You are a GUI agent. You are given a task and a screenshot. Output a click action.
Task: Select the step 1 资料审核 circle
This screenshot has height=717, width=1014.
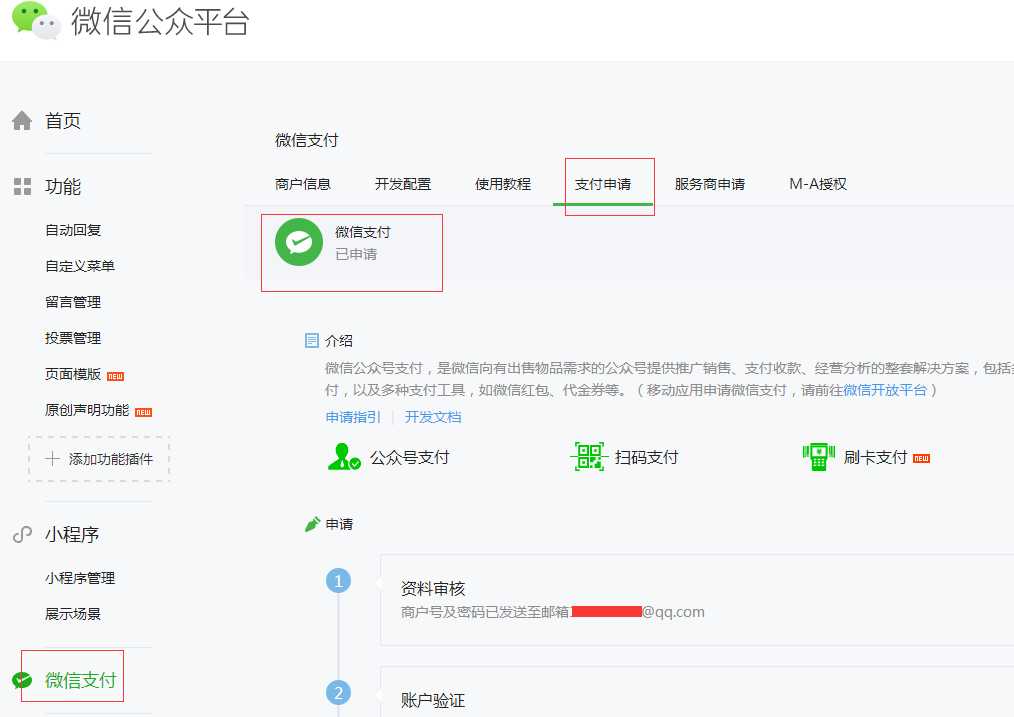(x=338, y=580)
